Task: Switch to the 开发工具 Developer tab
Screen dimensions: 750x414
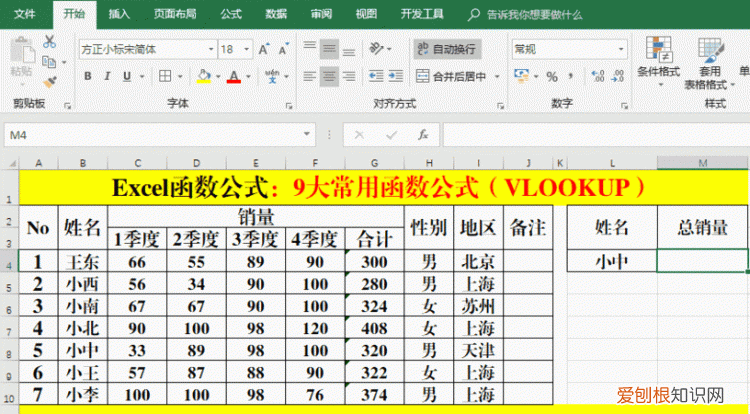Action: (422, 14)
